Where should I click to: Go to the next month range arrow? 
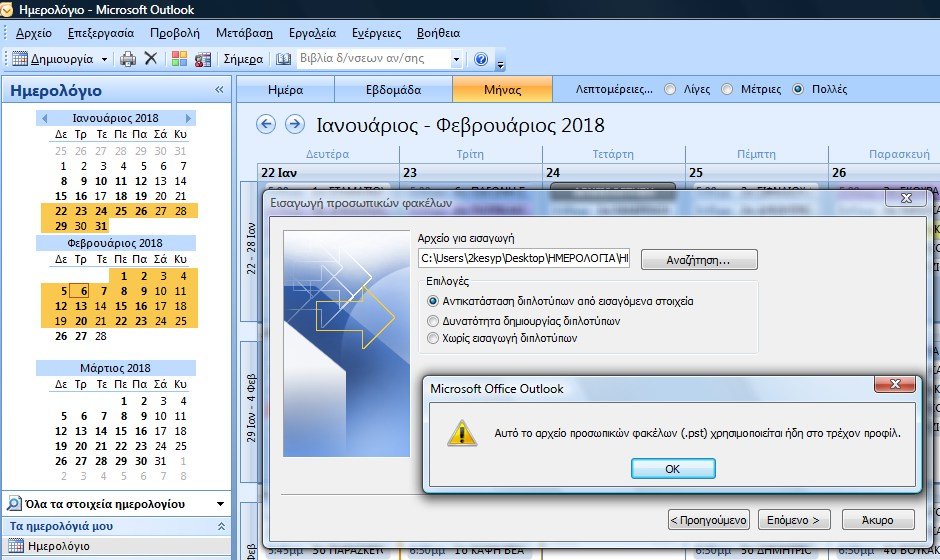coord(294,124)
